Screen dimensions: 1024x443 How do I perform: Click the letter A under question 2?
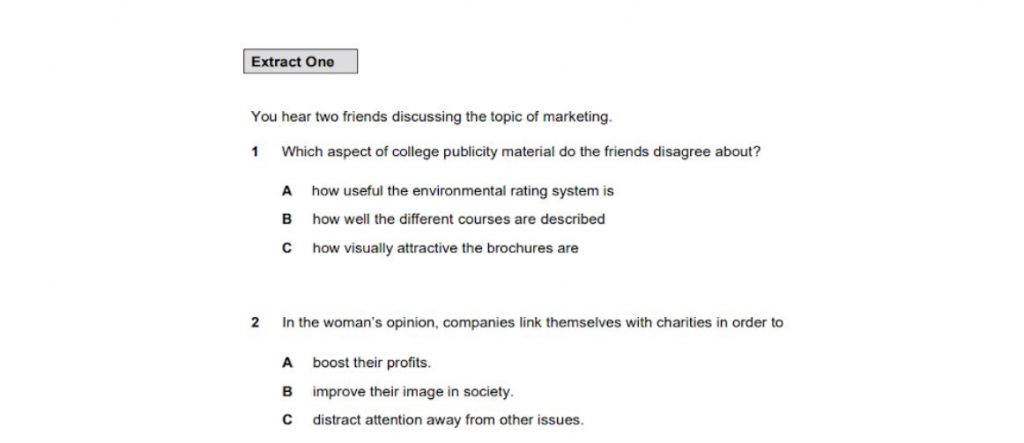click(286, 363)
